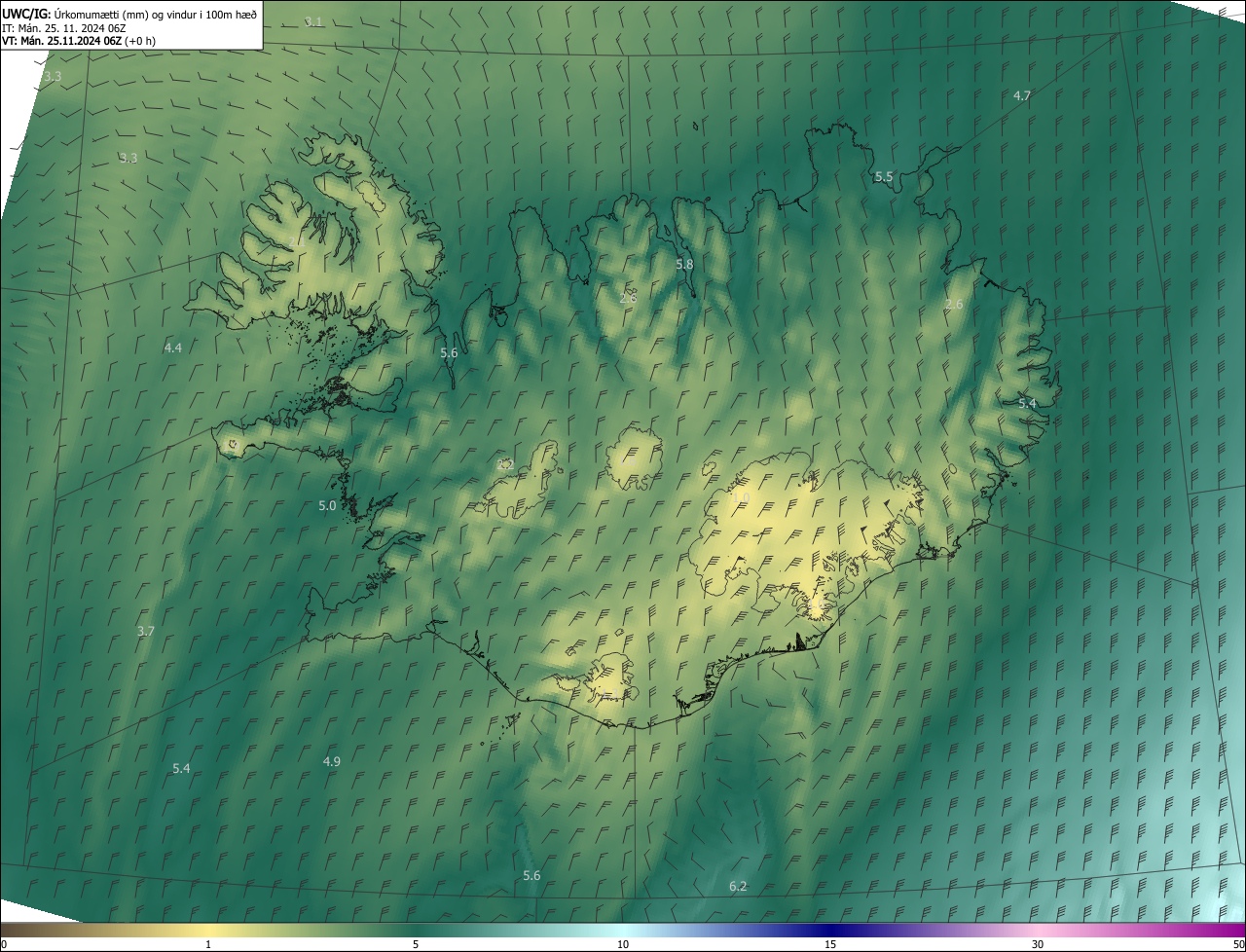Click the pale yellow colour band above the 1 tick
Viewport: 1246px width, 952px height.
pos(208,930)
